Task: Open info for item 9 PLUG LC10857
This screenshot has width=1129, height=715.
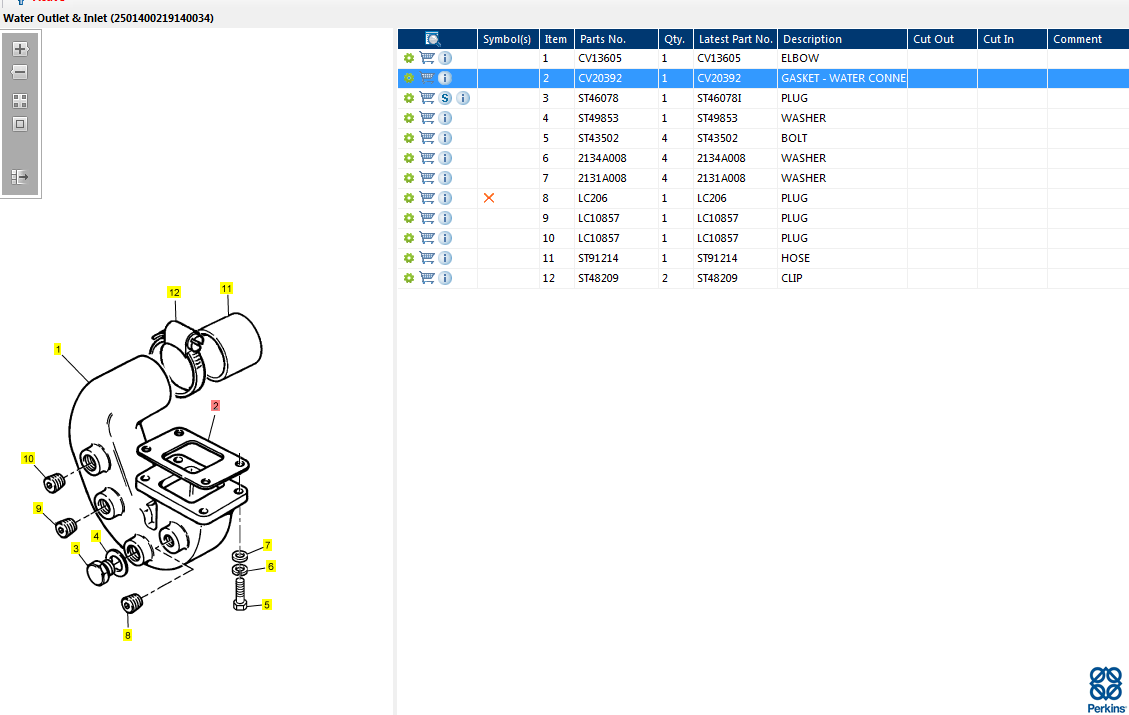Action: point(446,218)
